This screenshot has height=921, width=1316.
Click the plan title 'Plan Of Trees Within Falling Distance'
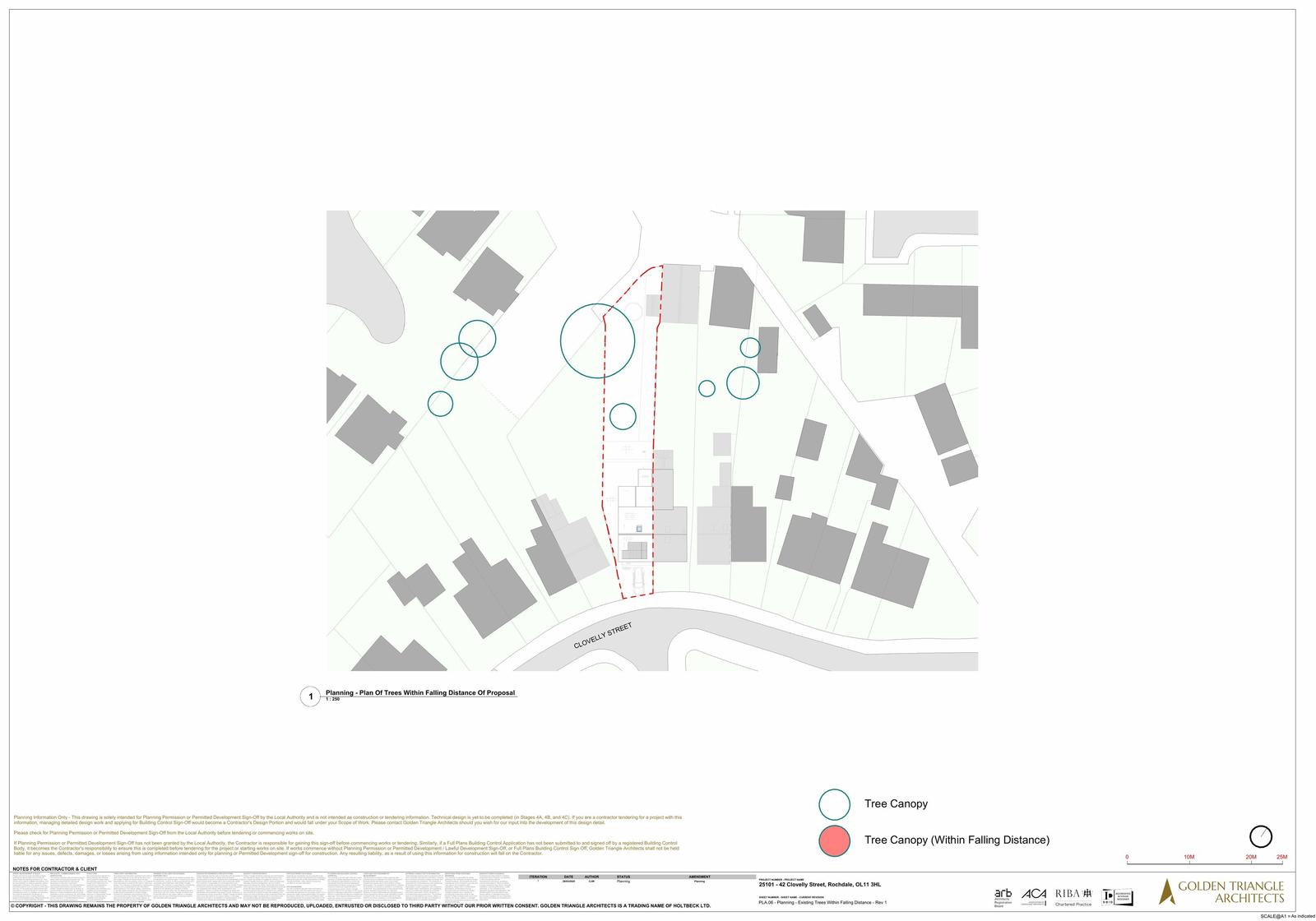[x=420, y=693]
